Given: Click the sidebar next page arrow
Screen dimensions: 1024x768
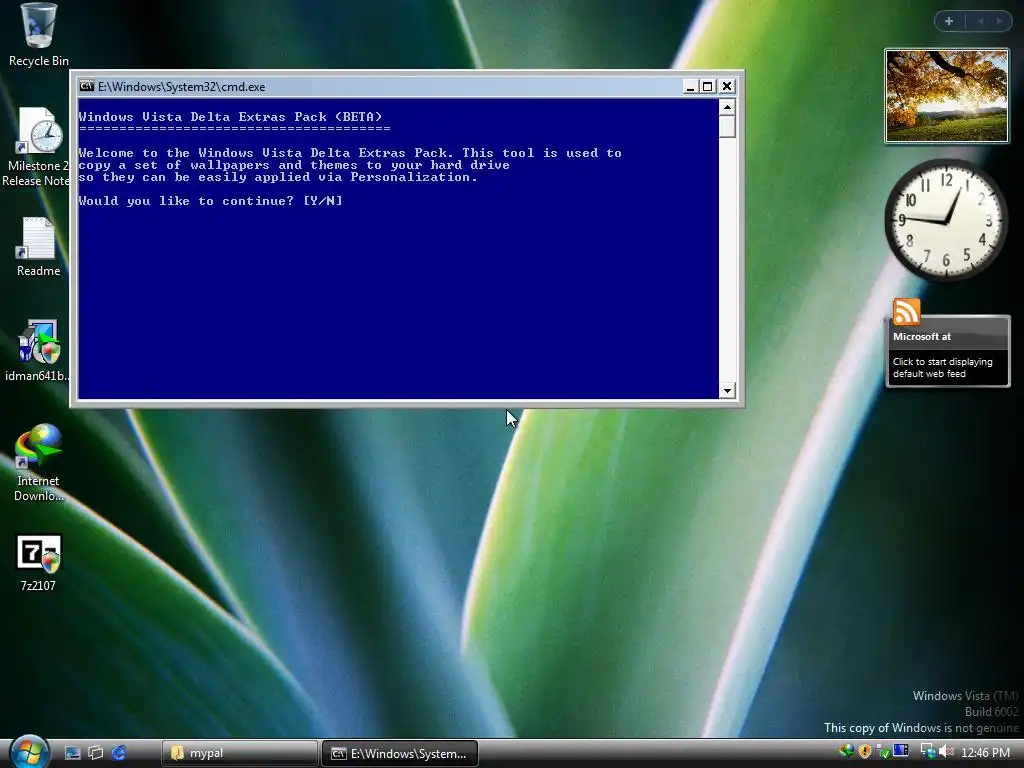Looking at the screenshot, I should coord(999,21).
